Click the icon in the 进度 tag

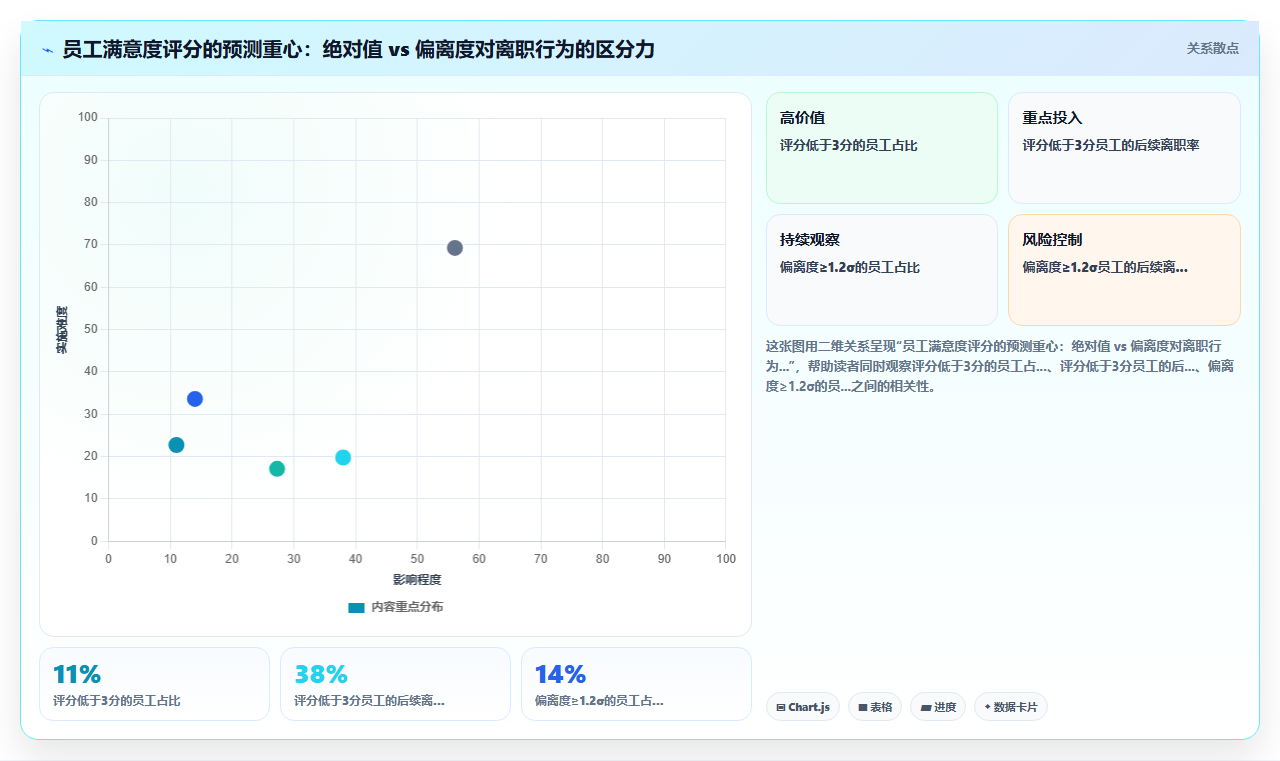(926, 707)
